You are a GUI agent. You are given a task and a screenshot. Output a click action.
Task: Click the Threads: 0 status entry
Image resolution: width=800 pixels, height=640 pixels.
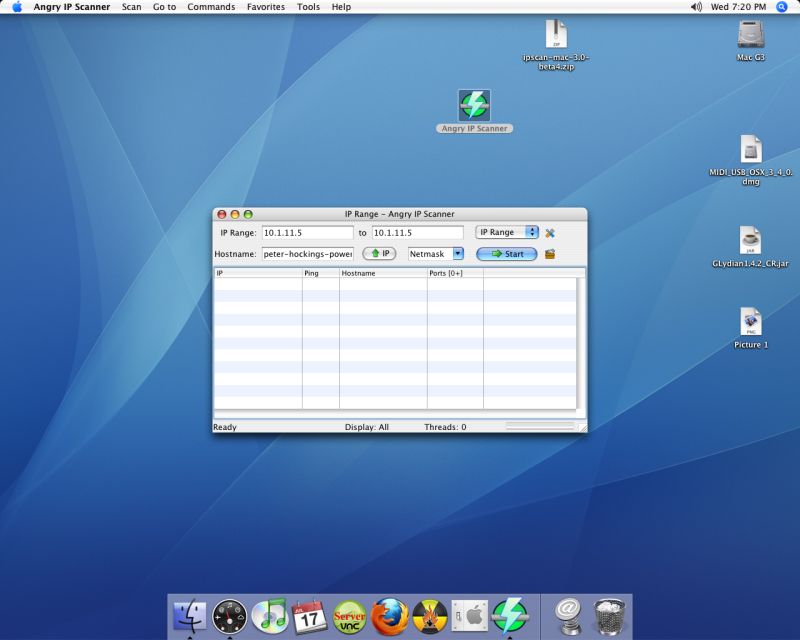click(445, 427)
